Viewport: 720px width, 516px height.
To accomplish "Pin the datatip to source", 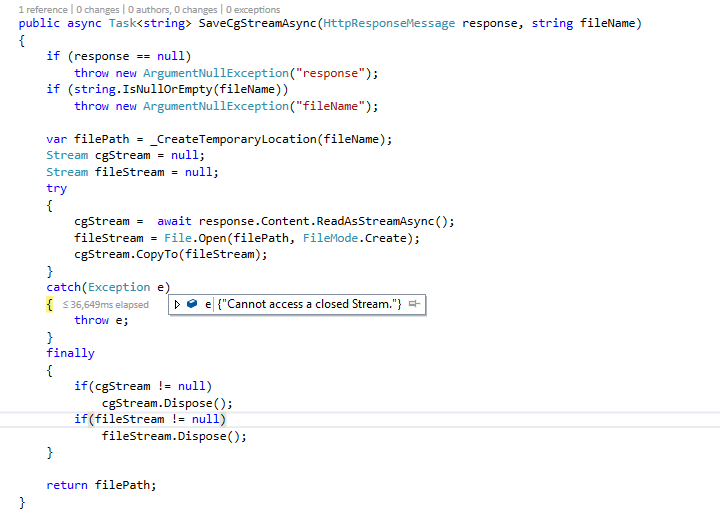I will point(413,304).
